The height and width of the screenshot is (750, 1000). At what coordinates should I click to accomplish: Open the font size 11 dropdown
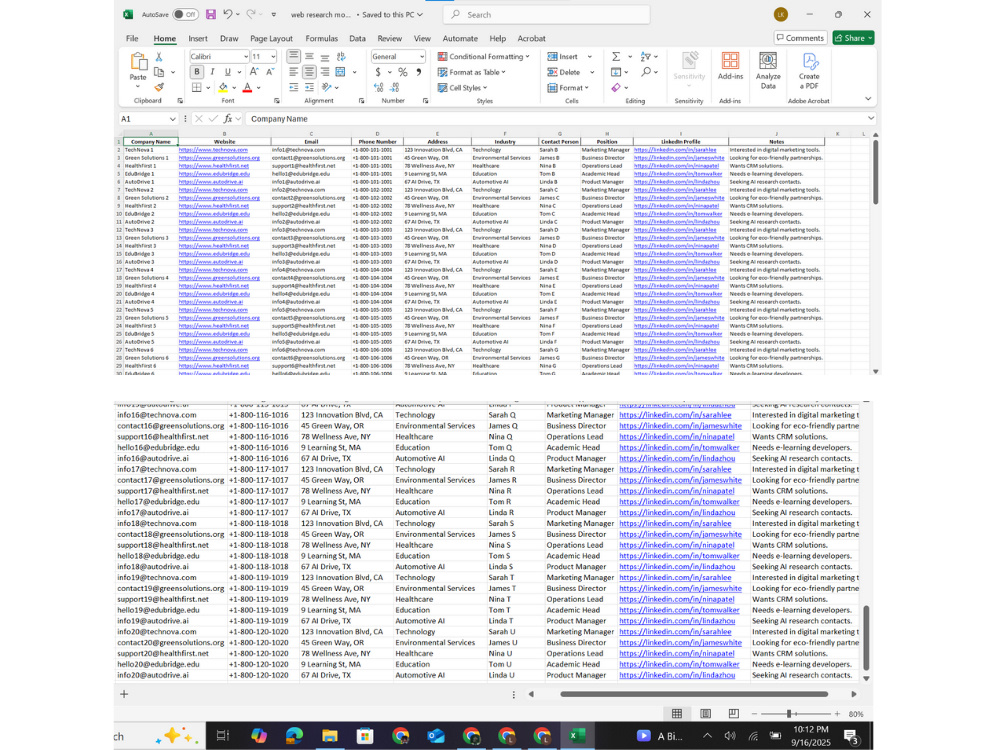tap(274, 57)
